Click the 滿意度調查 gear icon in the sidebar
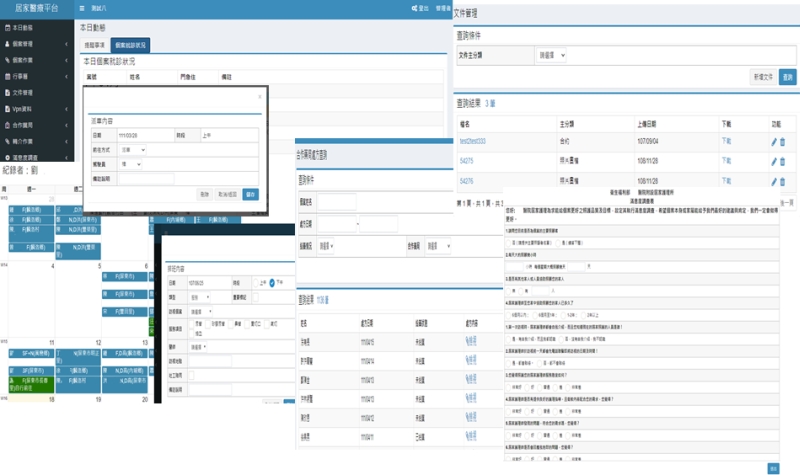The width and height of the screenshot is (800, 475). pyautogui.click(x=7, y=157)
